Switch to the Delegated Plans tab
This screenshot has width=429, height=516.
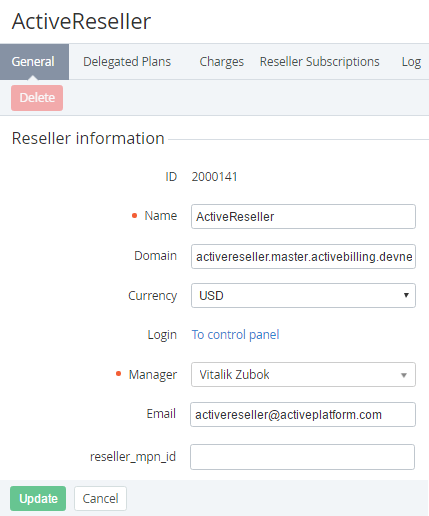(x=127, y=62)
